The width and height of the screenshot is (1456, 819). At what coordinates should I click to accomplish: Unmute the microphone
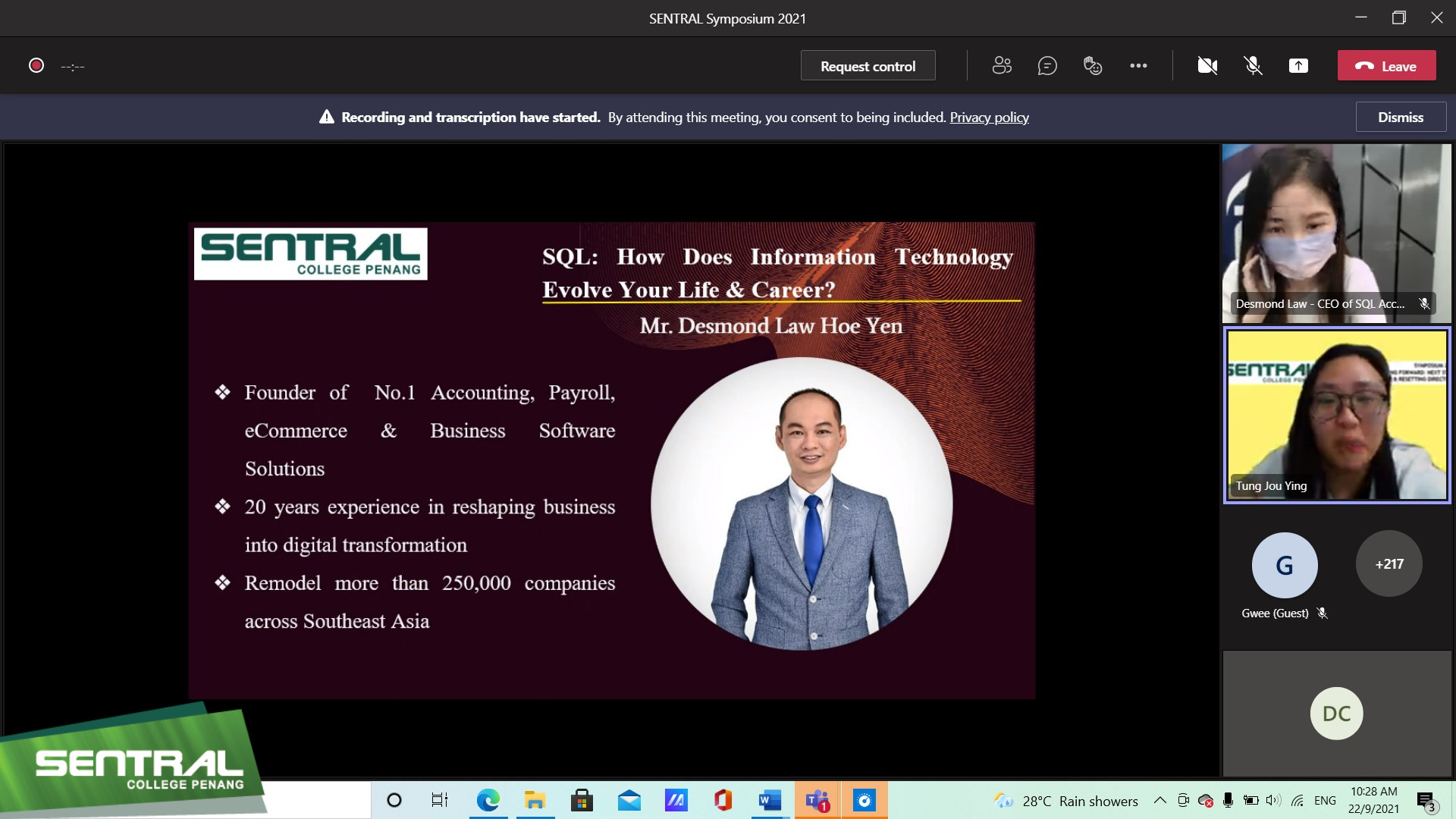click(x=1253, y=66)
